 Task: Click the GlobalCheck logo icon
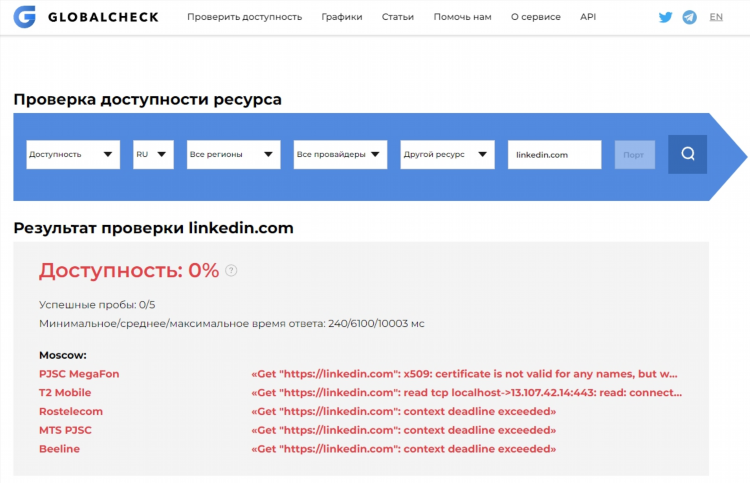[24, 17]
